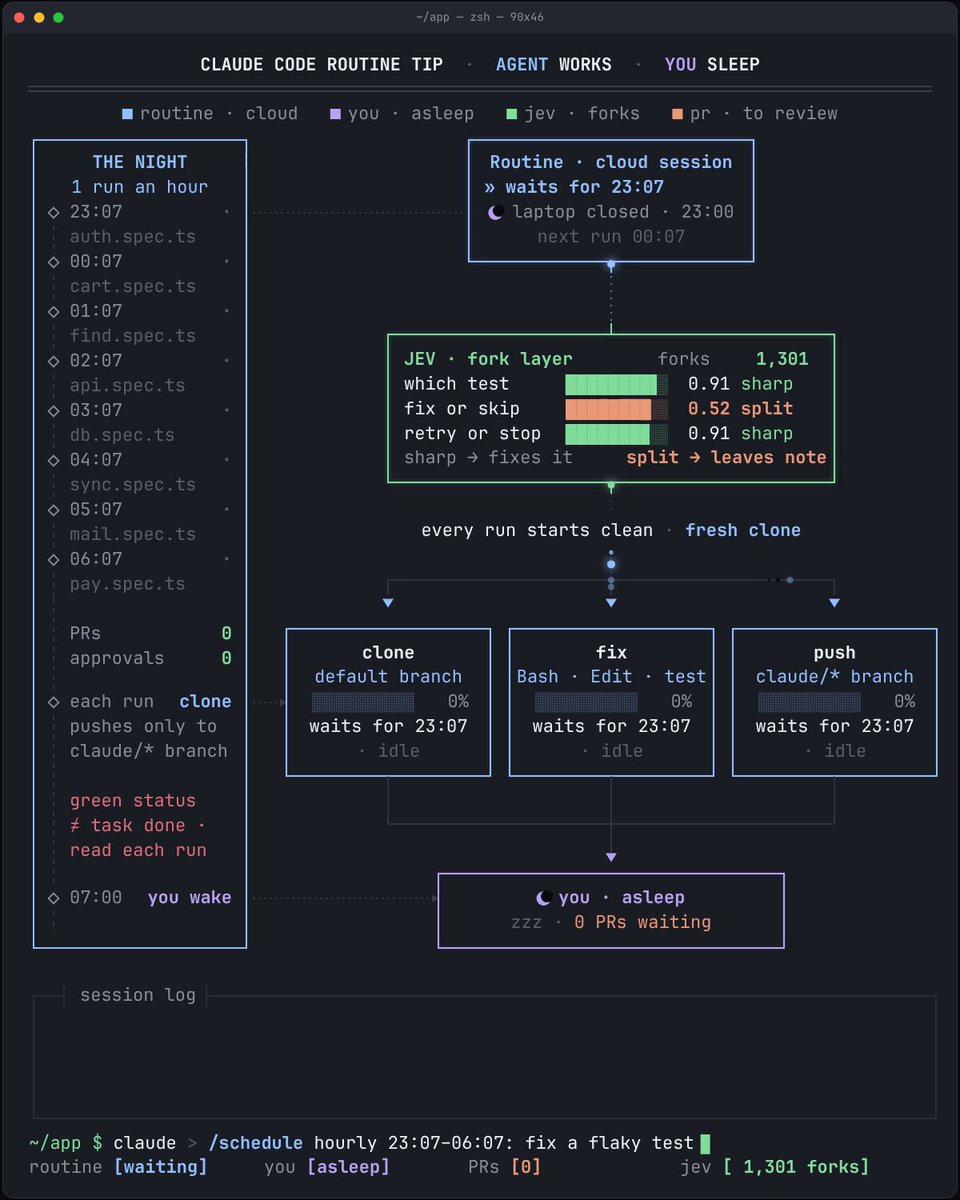This screenshot has height=1200, width=960.
Task: Select the diamond marker above auth.spec.ts
Action: (x=53, y=212)
